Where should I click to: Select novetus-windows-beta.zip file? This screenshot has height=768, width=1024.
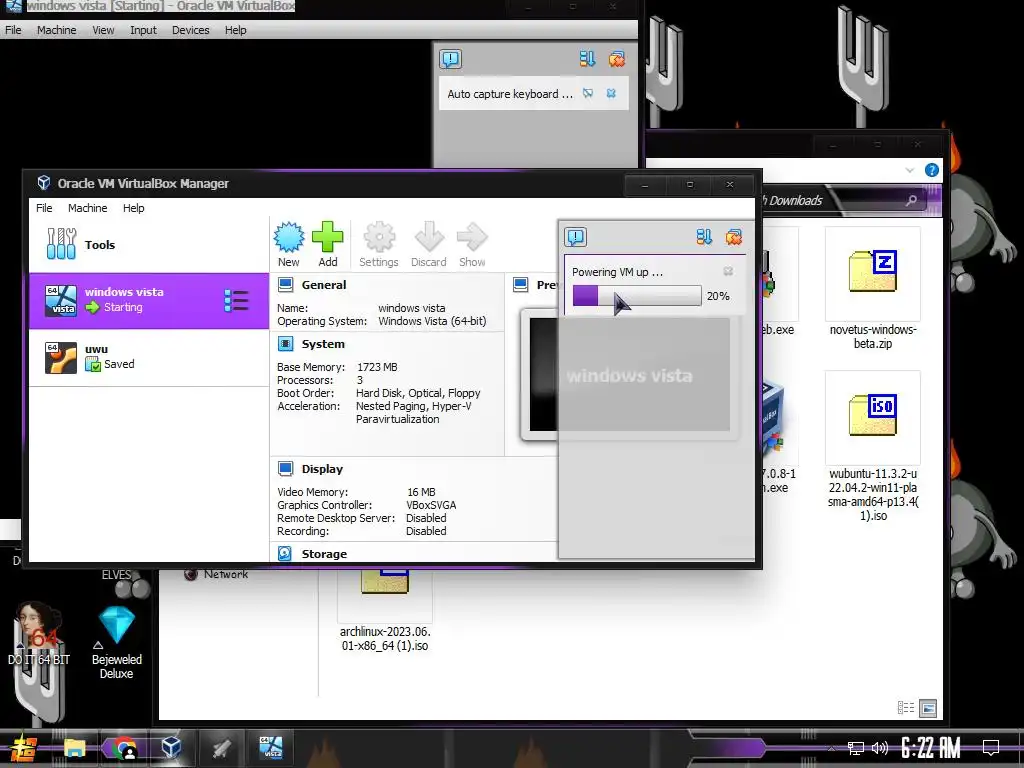pos(872,289)
